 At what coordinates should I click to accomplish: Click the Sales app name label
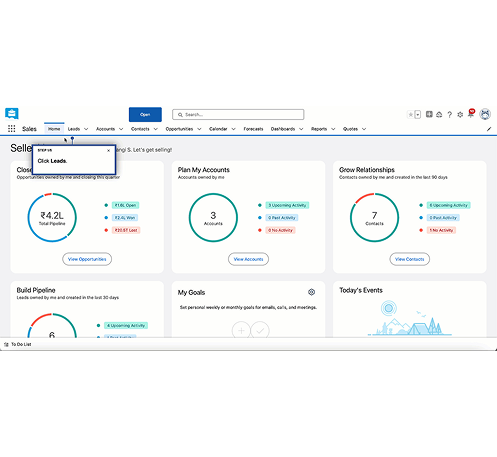(x=29, y=129)
